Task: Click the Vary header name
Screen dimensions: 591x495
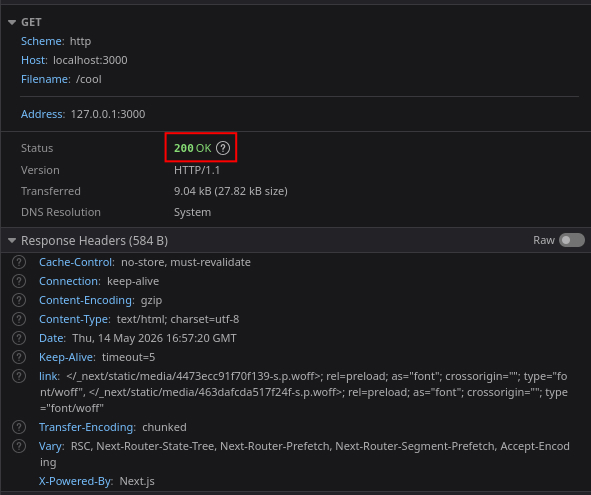Action: pos(52,446)
